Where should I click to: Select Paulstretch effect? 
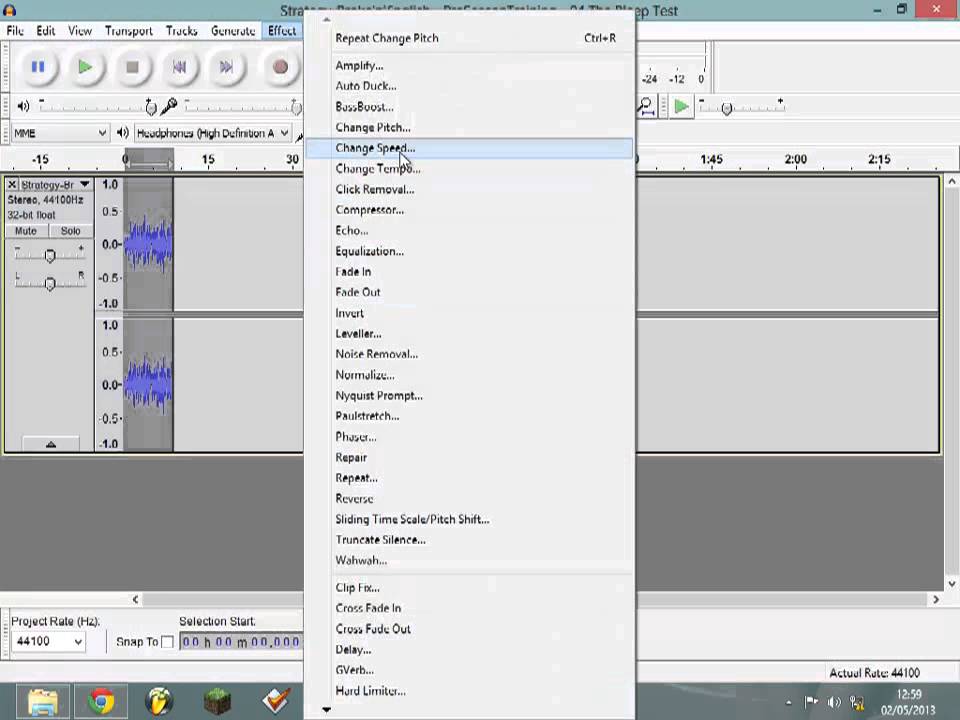(x=470, y=416)
